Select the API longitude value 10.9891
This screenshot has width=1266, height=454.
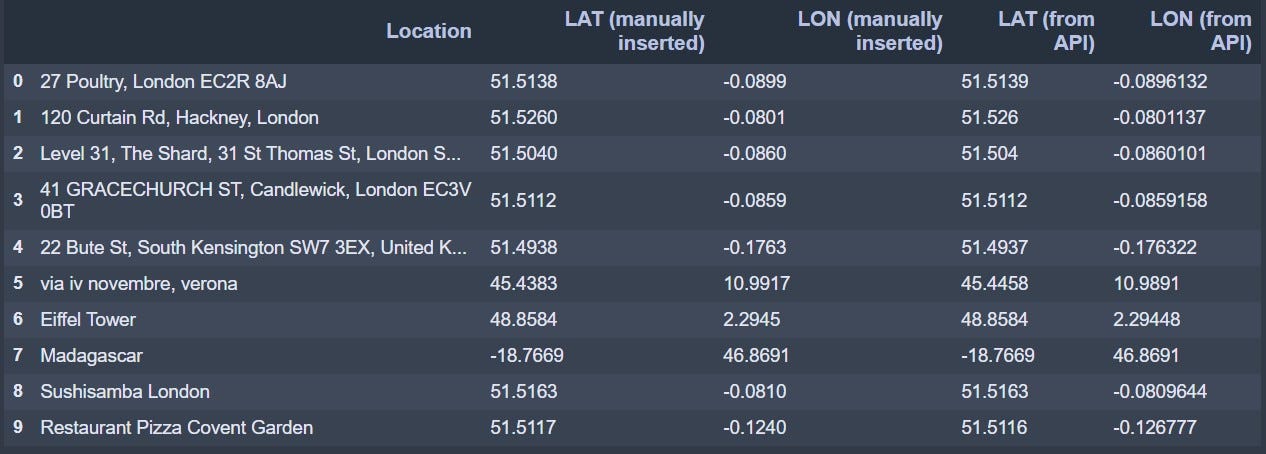[x=1146, y=284]
